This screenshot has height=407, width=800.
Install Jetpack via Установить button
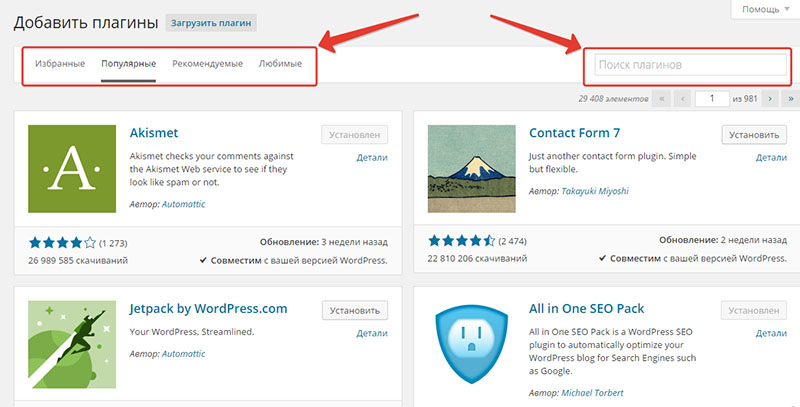click(355, 310)
